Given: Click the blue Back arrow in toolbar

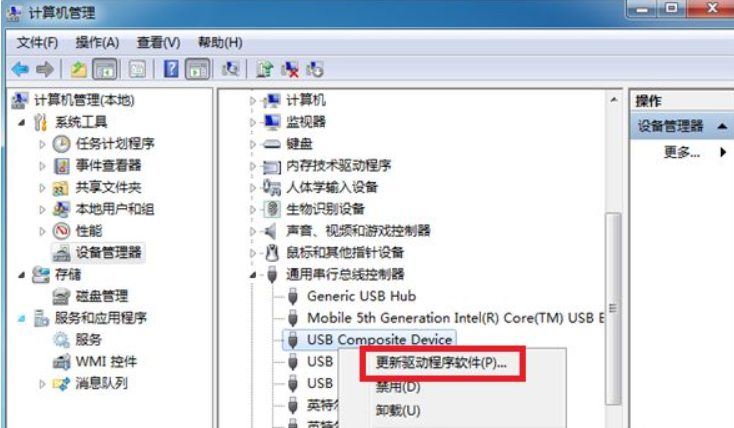Looking at the screenshot, I should [x=20, y=69].
